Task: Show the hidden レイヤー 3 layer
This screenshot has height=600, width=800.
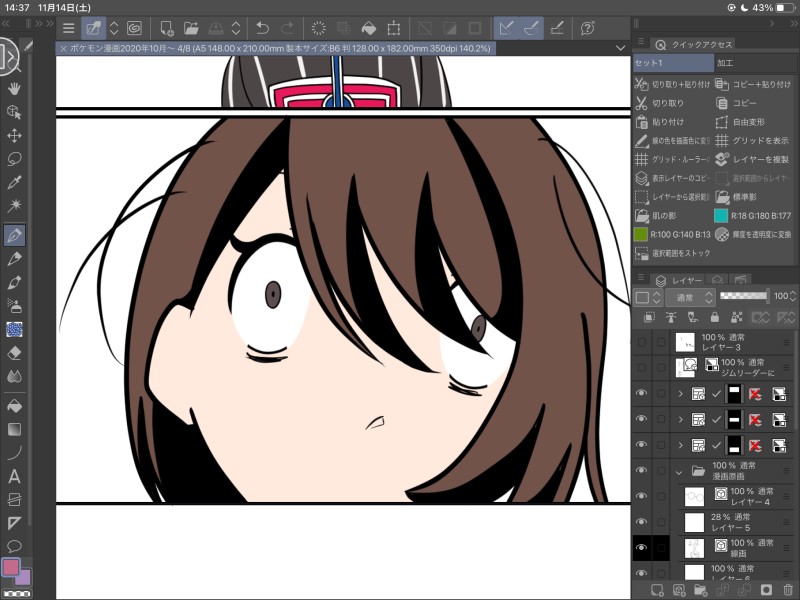Action: pyautogui.click(x=642, y=342)
